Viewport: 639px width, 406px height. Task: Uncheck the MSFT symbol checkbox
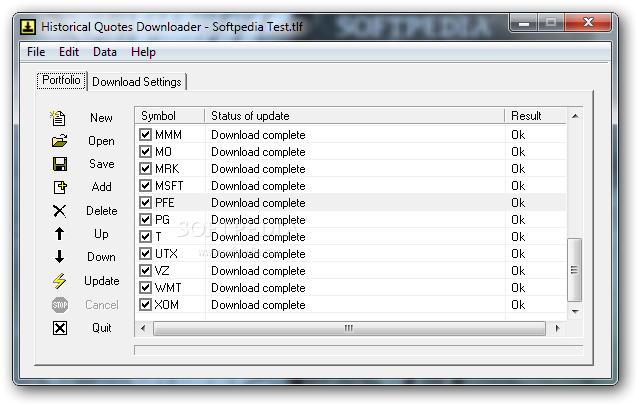point(145,186)
